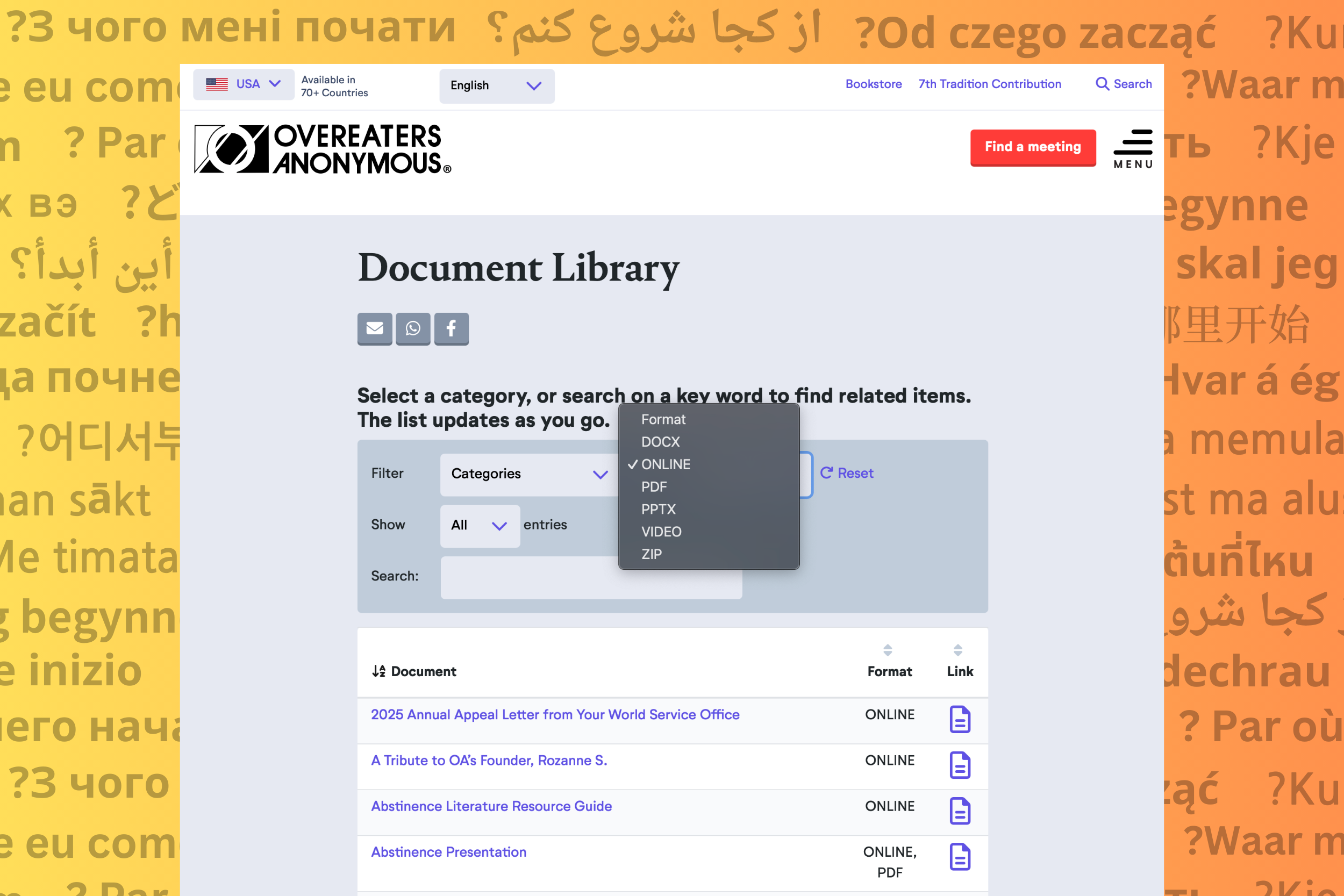The width and height of the screenshot is (1344, 896).
Task: Click inside the Search text field
Action: [590, 577]
